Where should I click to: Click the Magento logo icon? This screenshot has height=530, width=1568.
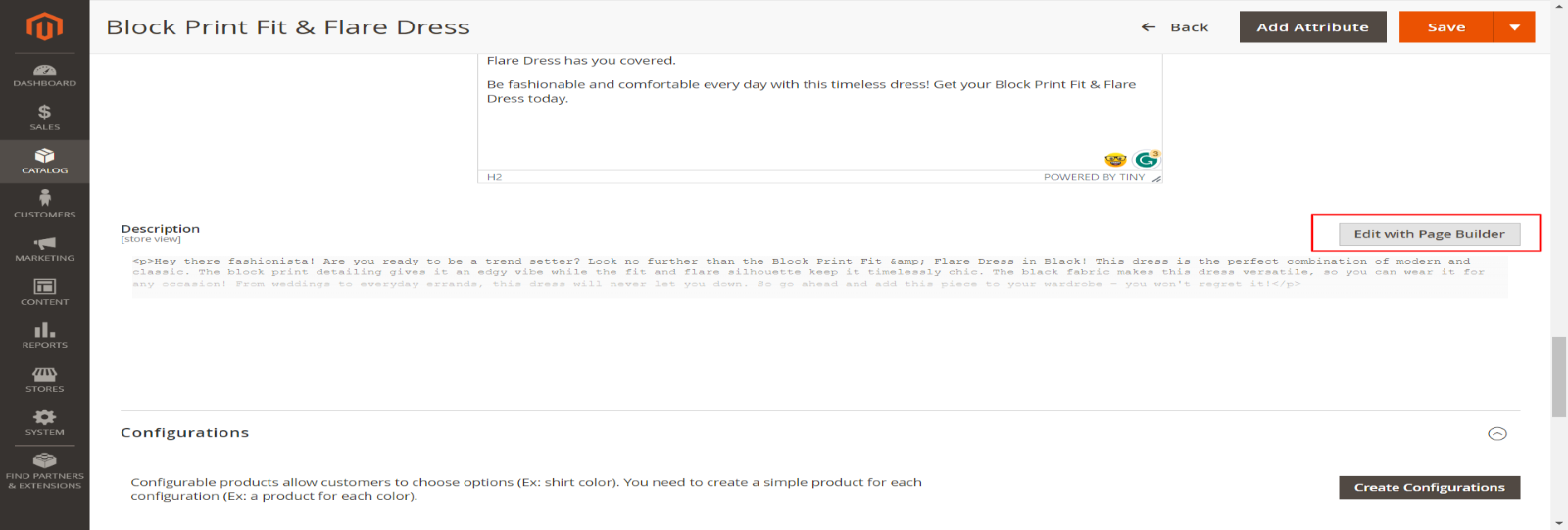(x=44, y=26)
